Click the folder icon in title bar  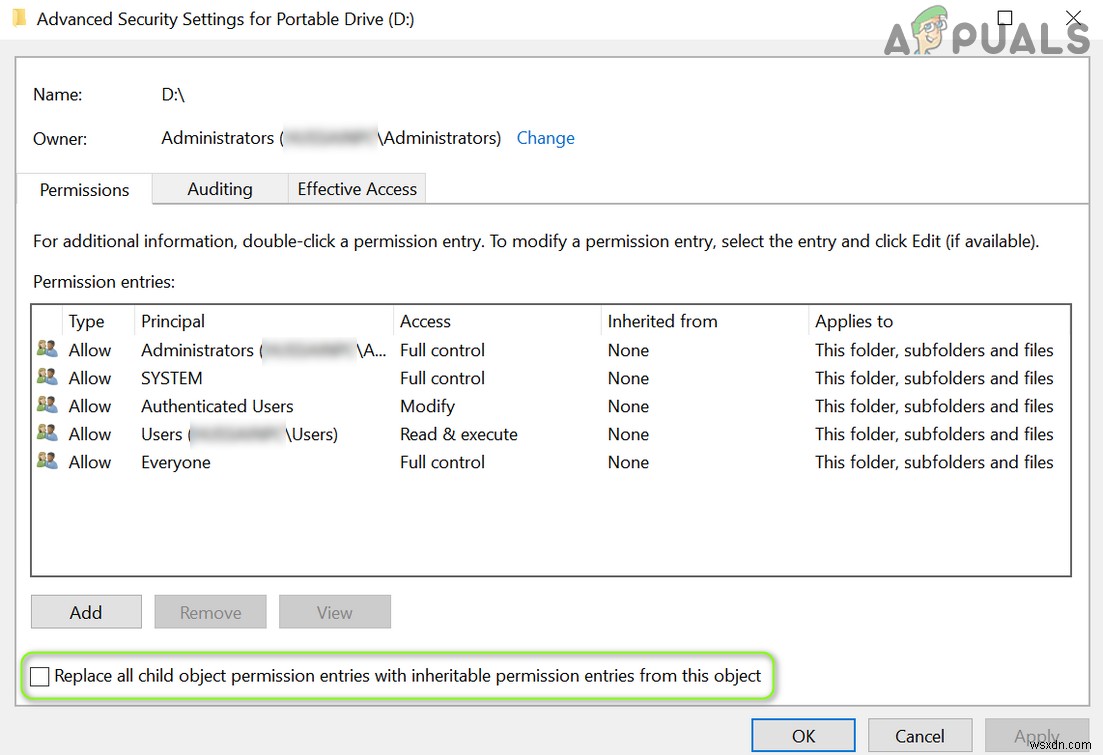(19, 19)
